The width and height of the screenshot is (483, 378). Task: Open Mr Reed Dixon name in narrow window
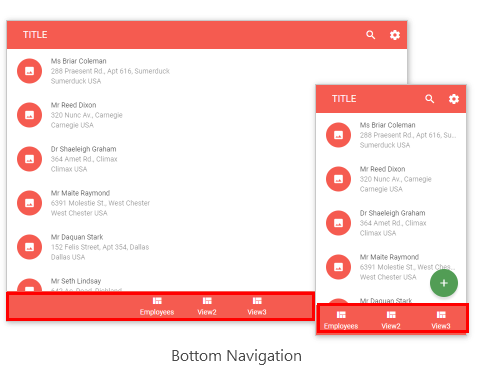tap(382, 169)
